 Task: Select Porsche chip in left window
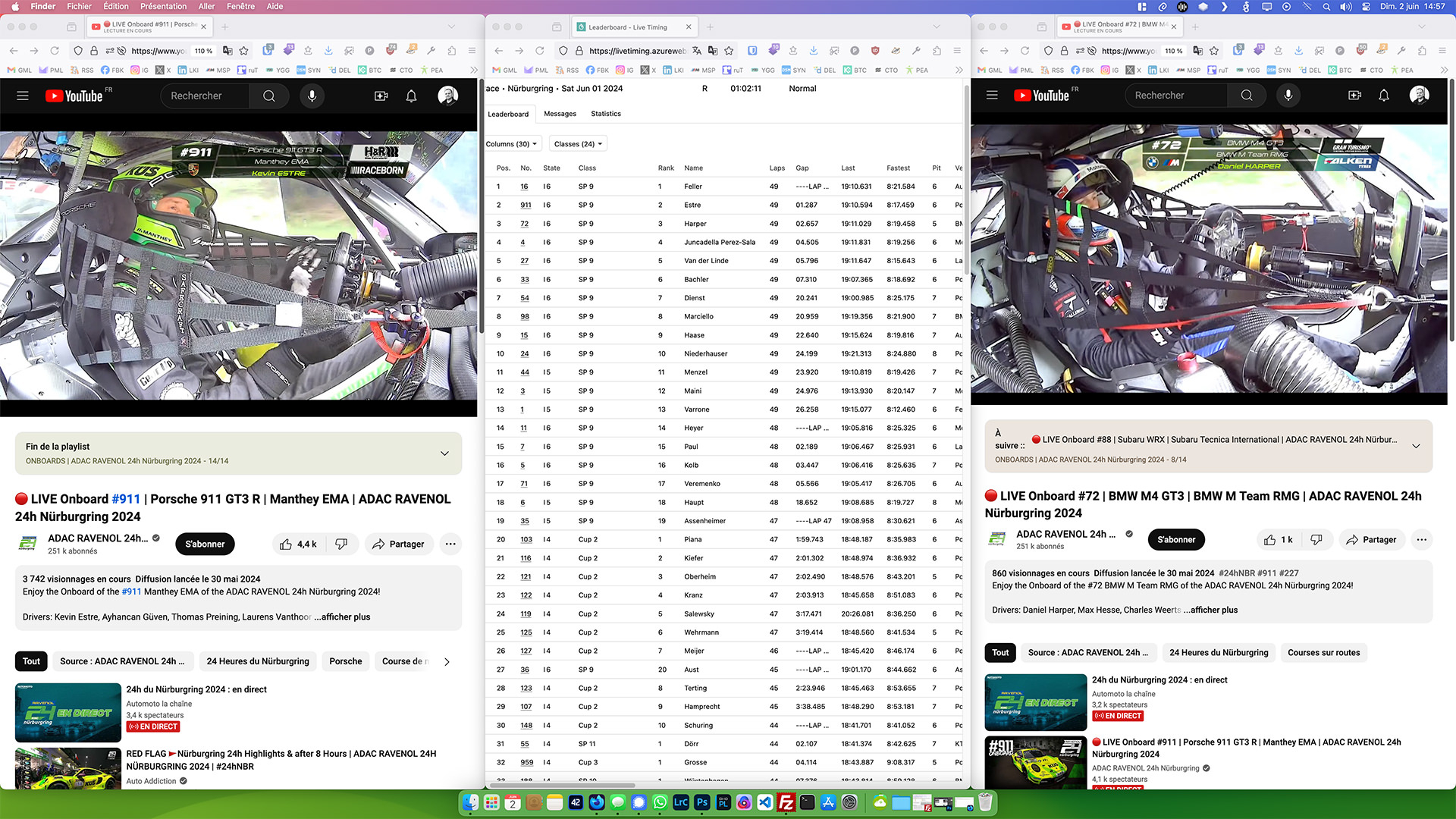tap(346, 662)
